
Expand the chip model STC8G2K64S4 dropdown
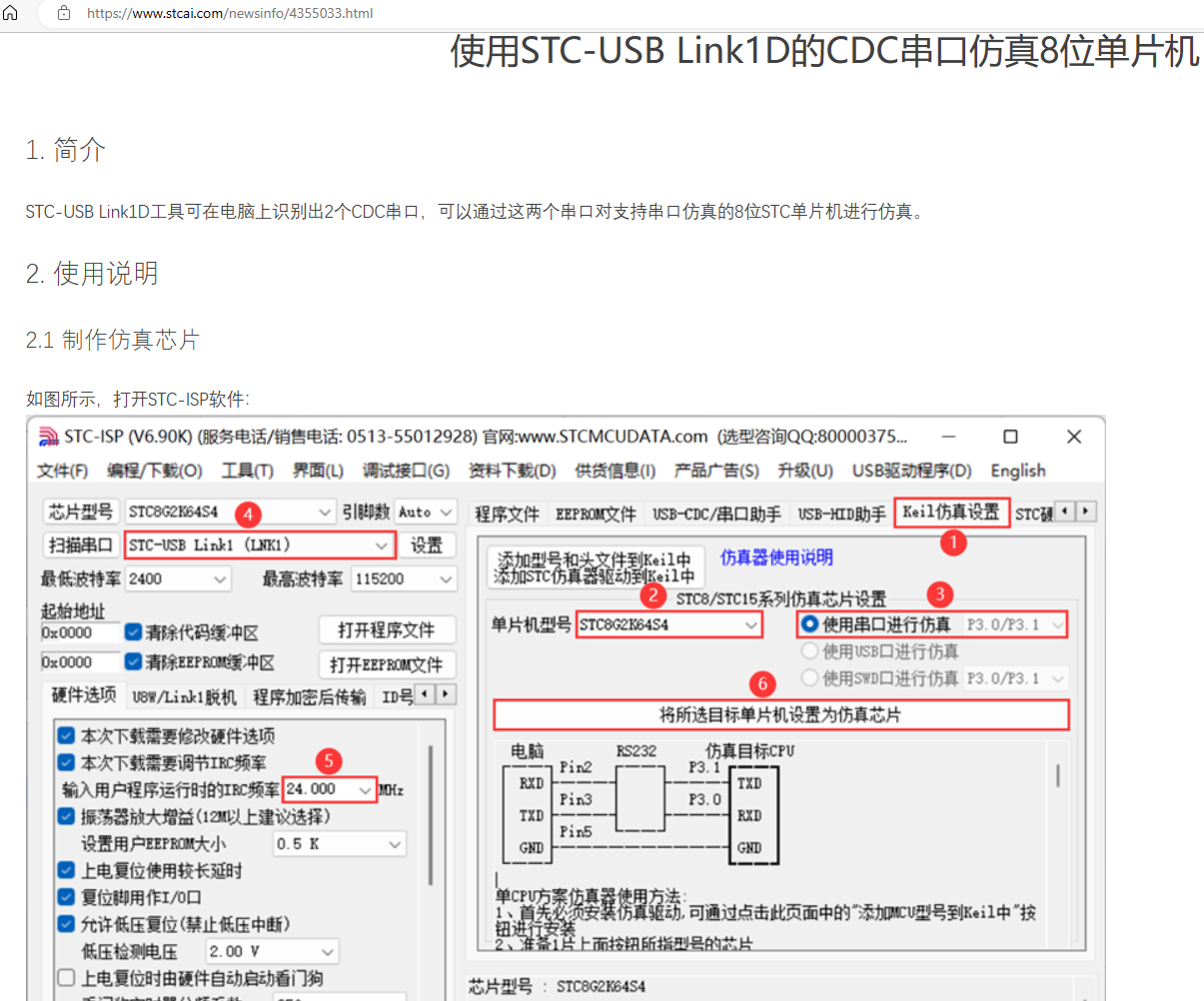229,511
